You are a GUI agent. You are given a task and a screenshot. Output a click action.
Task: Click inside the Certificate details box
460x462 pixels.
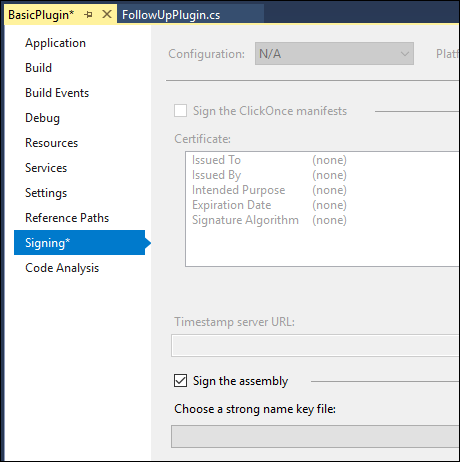pos(322,209)
